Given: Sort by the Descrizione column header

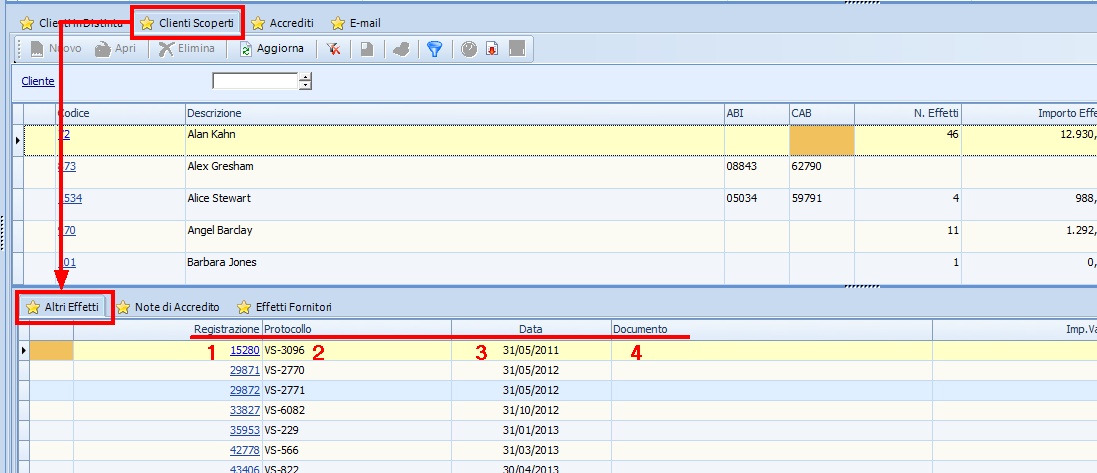Looking at the screenshot, I should [214, 113].
